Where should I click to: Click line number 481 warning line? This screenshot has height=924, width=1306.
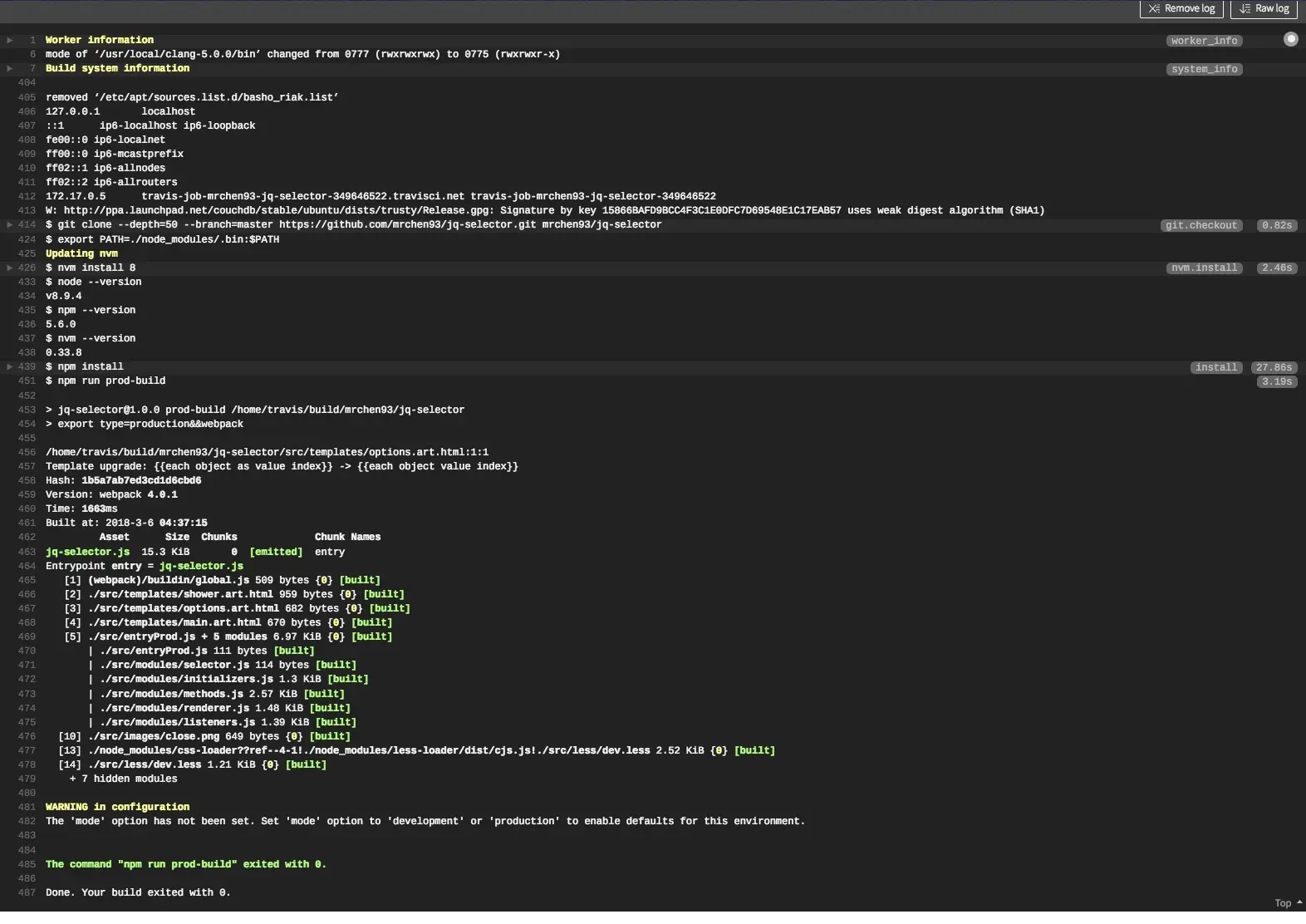tap(27, 807)
